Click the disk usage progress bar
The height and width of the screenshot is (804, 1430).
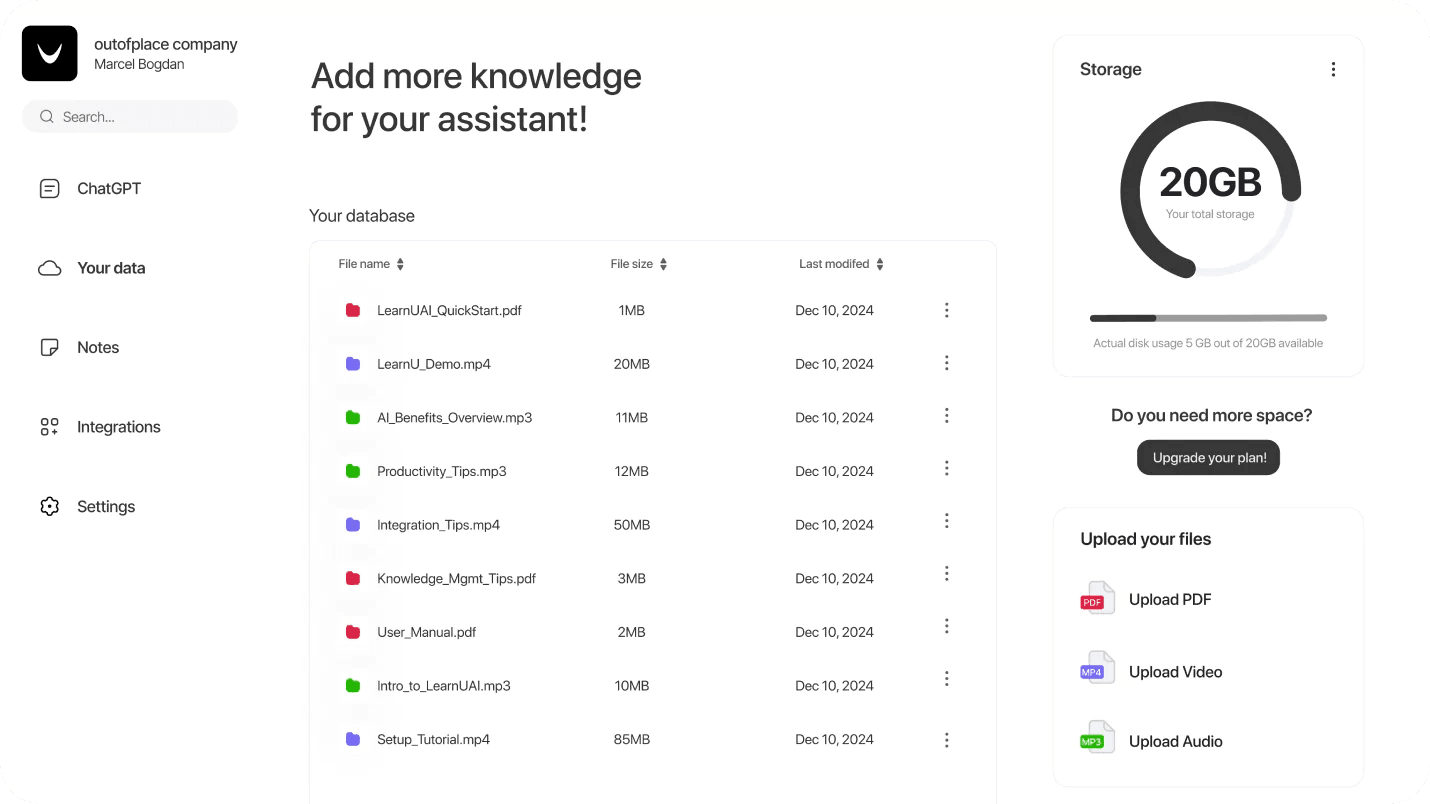click(x=1208, y=318)
